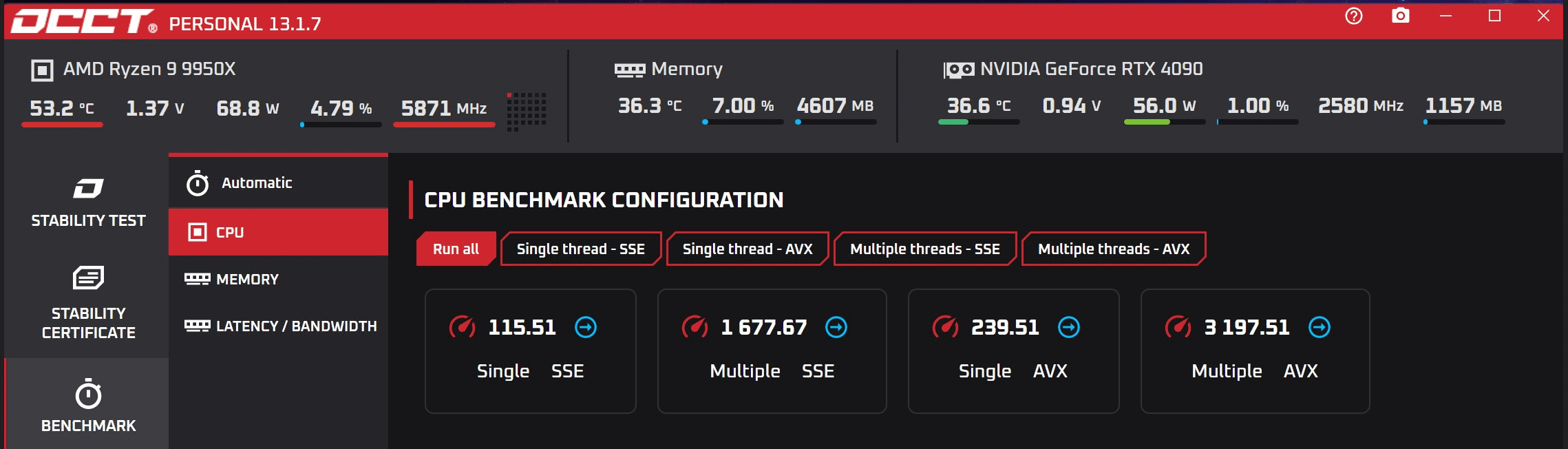This screenshot has width=1568, height=449.
Task: Click the CPU chip icon in submenu
Action: [x=198, y=232]
